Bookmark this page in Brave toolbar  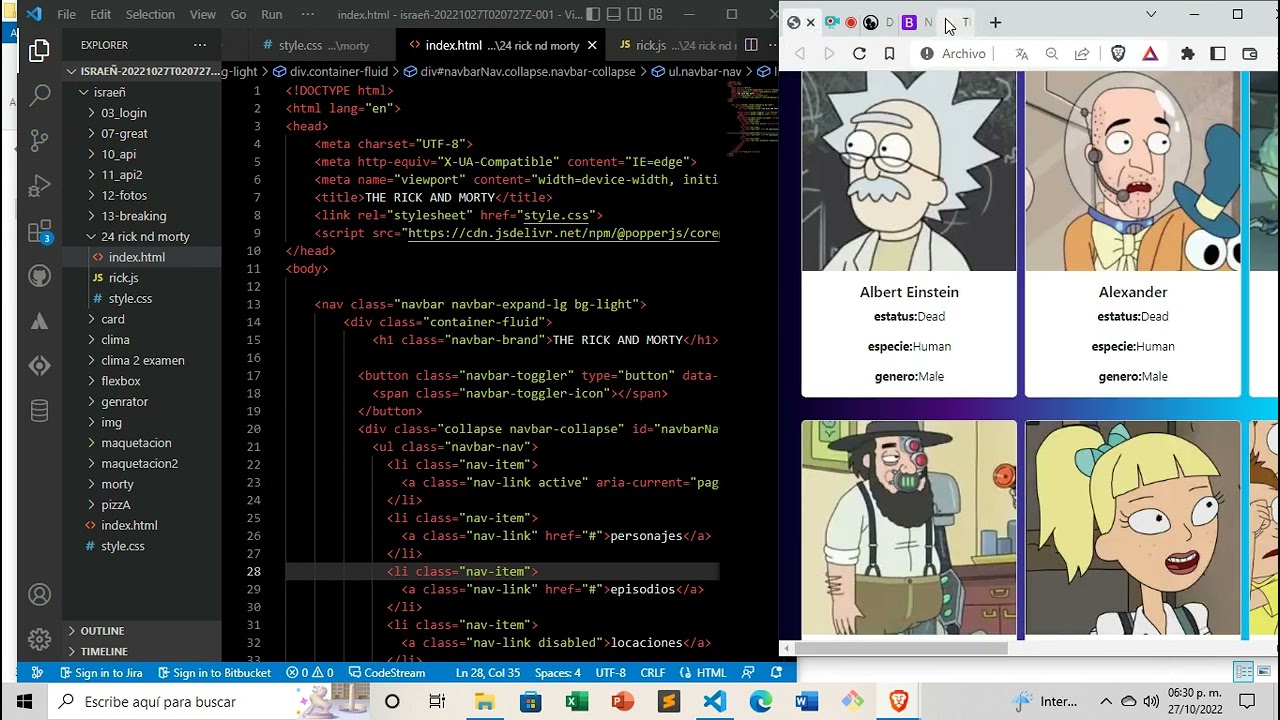point(889,54)
